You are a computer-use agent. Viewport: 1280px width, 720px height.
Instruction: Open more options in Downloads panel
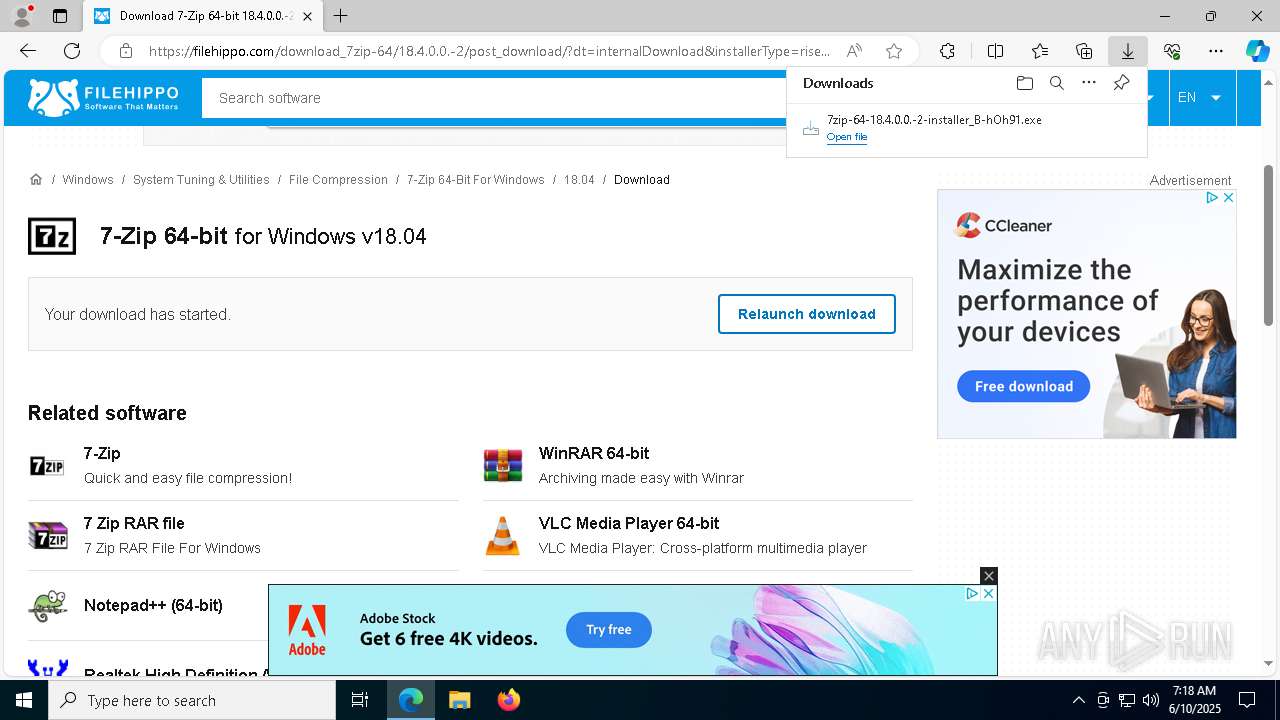pos(1089,83)
